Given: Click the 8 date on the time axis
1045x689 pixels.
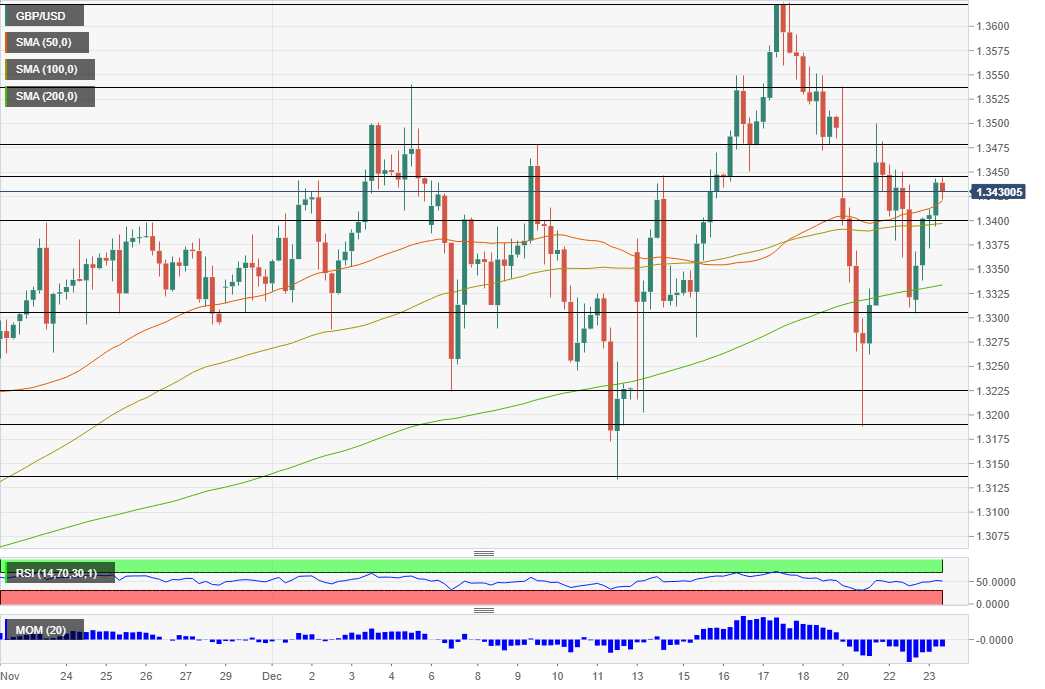Looking at the screenshot, I should pos(478,676).
